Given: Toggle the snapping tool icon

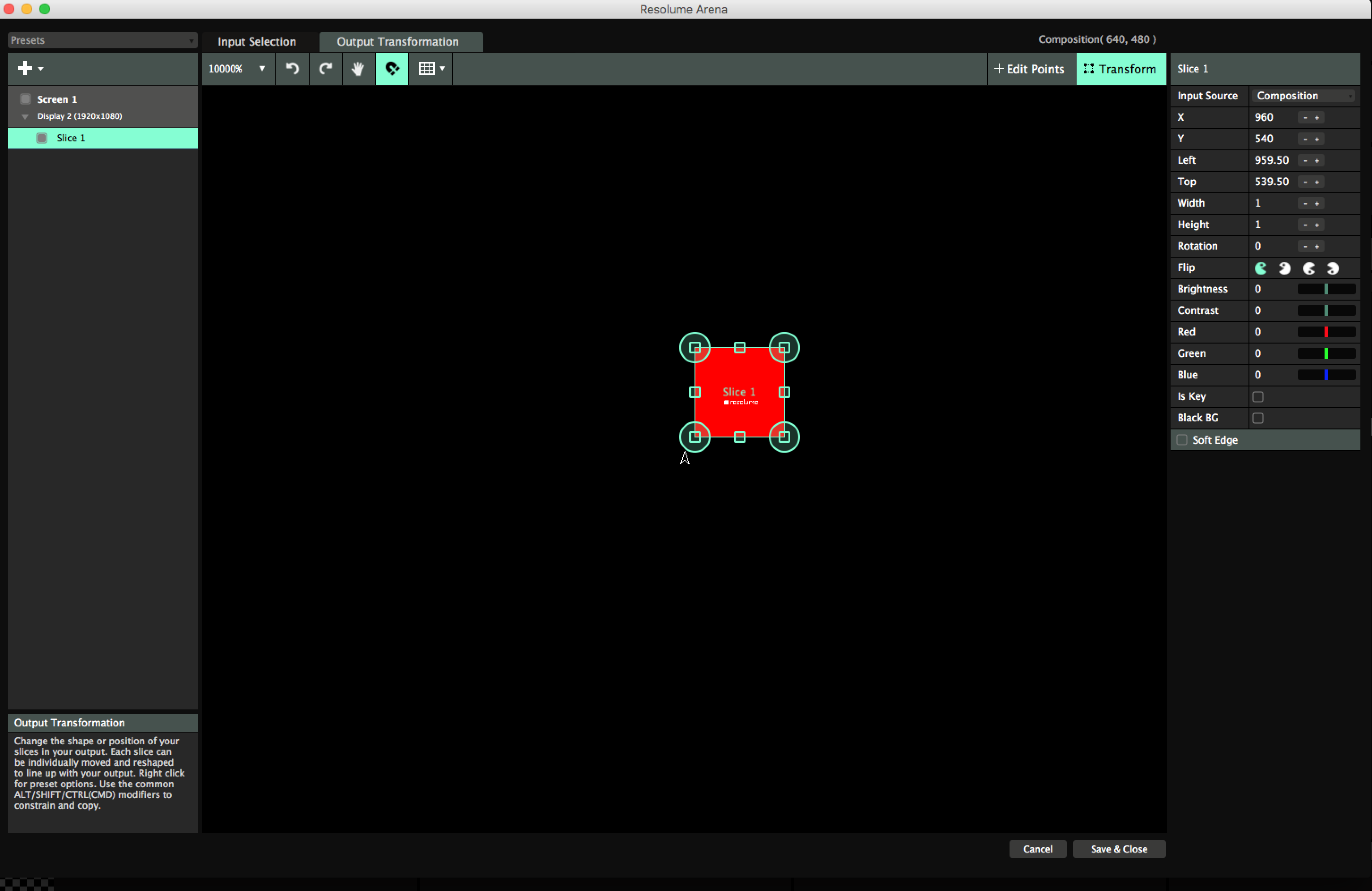Looking at the screenshot, I should pos(392,68).
